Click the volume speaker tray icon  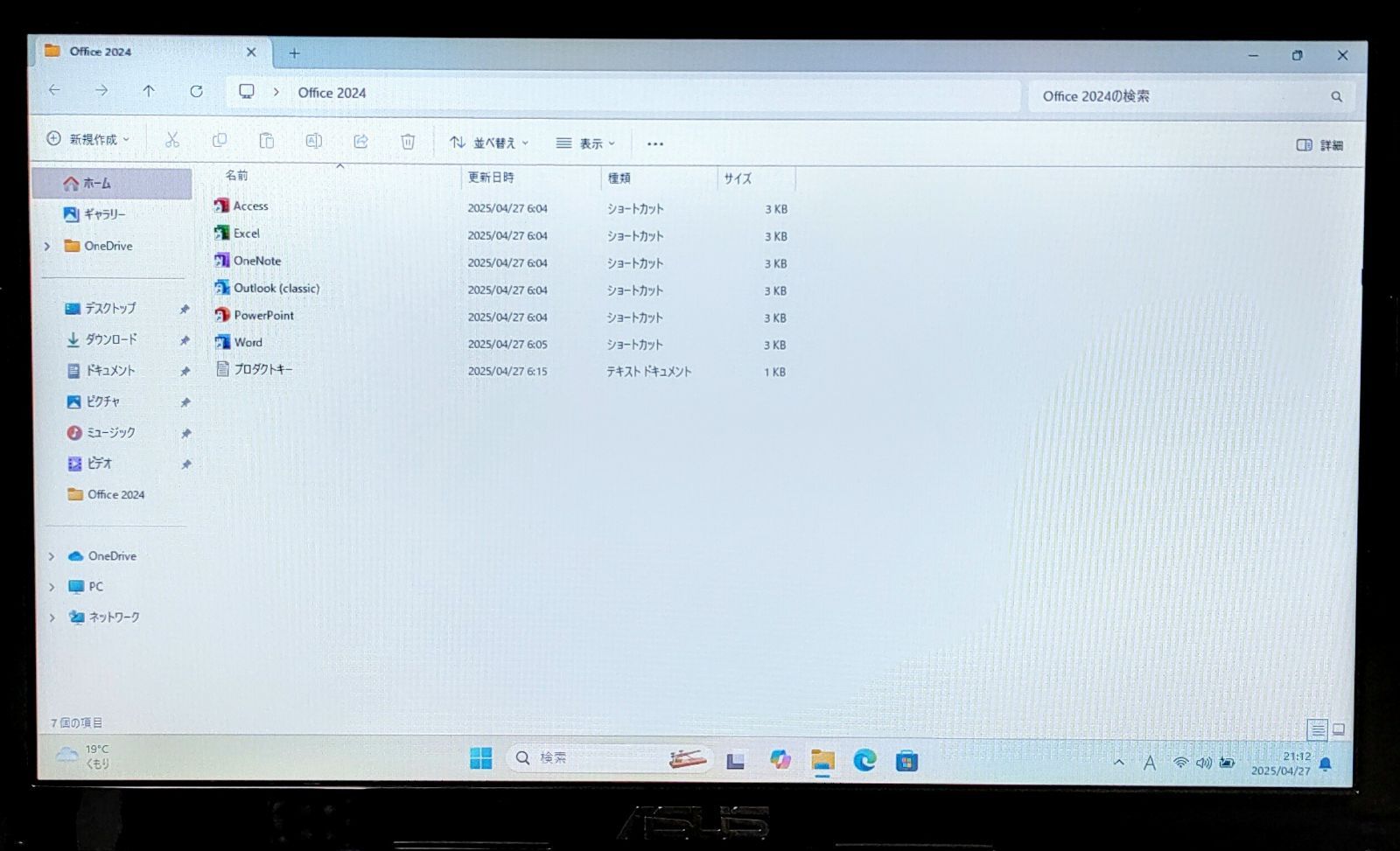pyautogui.click(x=1204, y=763)
